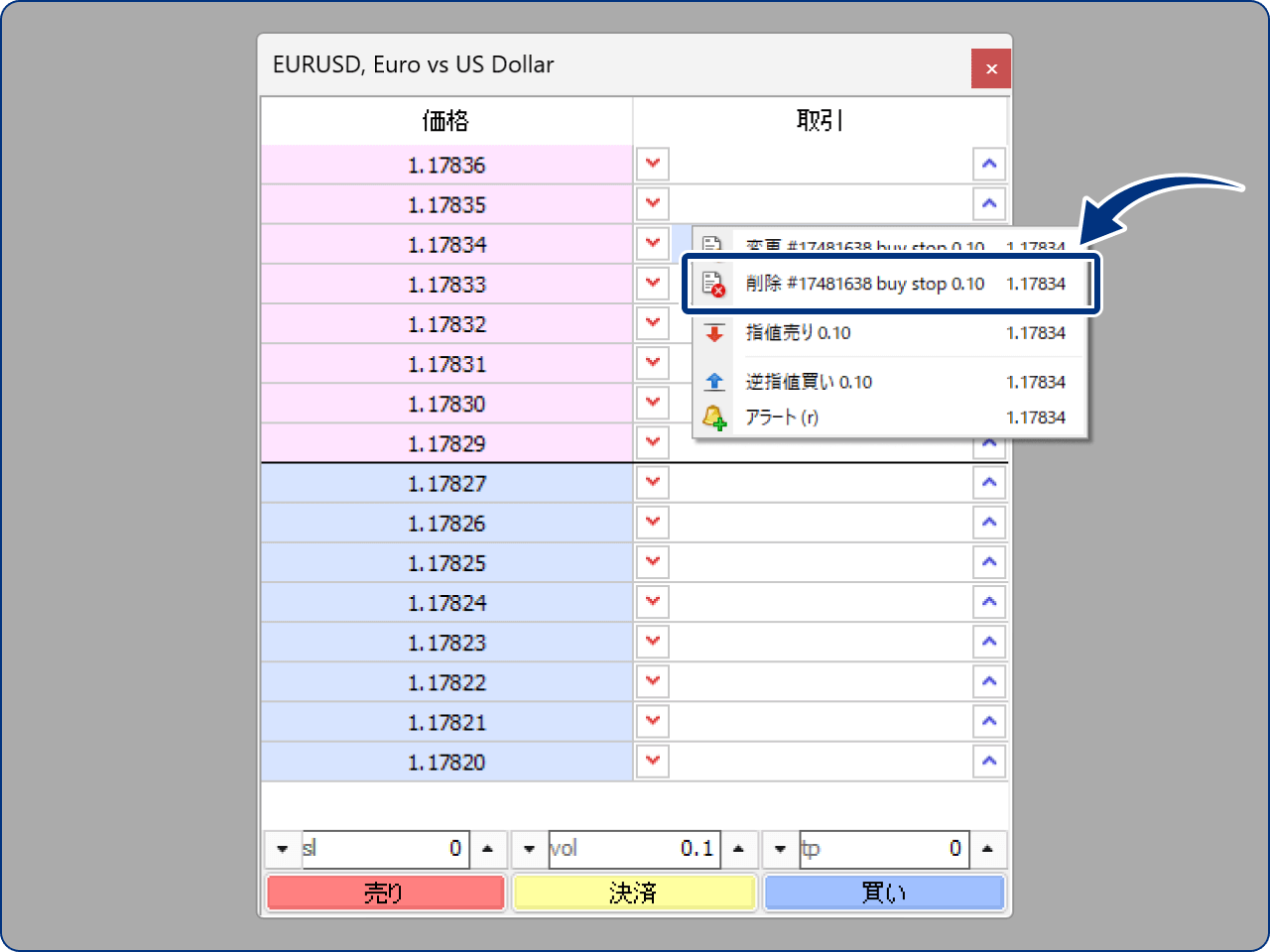The height and width of the screenshot is (952, 1270).
Task: Decrease the tp value with down arrow
Action: (x=780, y=849)
